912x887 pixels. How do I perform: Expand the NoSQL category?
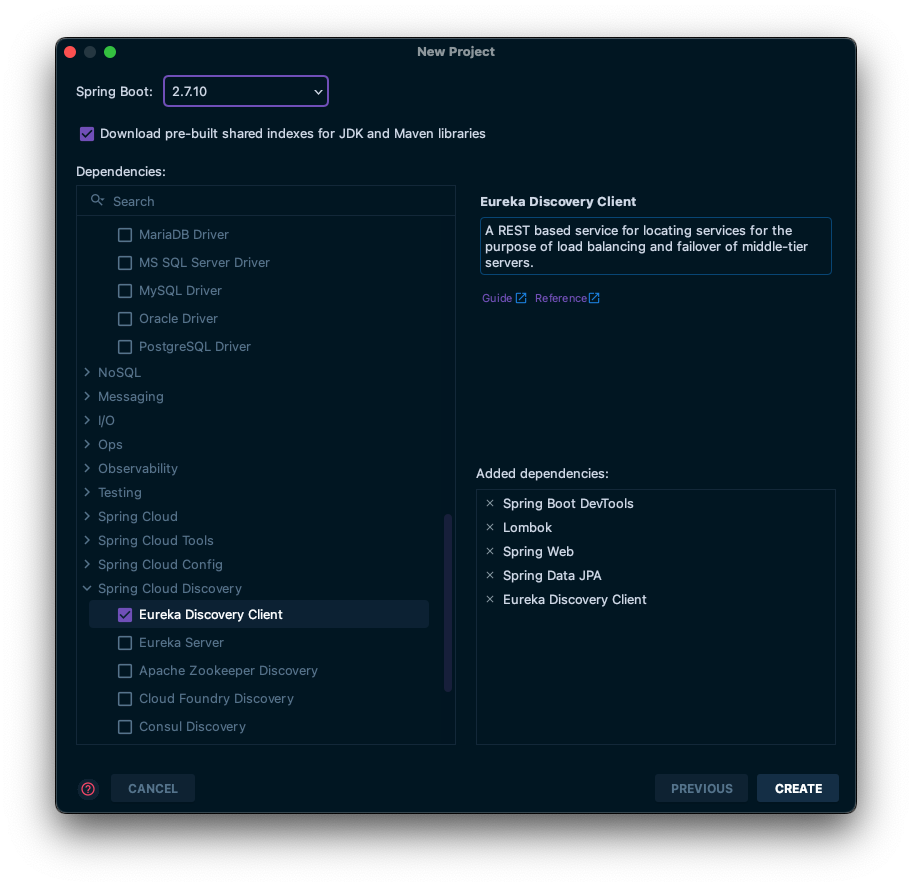click(87, 372)
